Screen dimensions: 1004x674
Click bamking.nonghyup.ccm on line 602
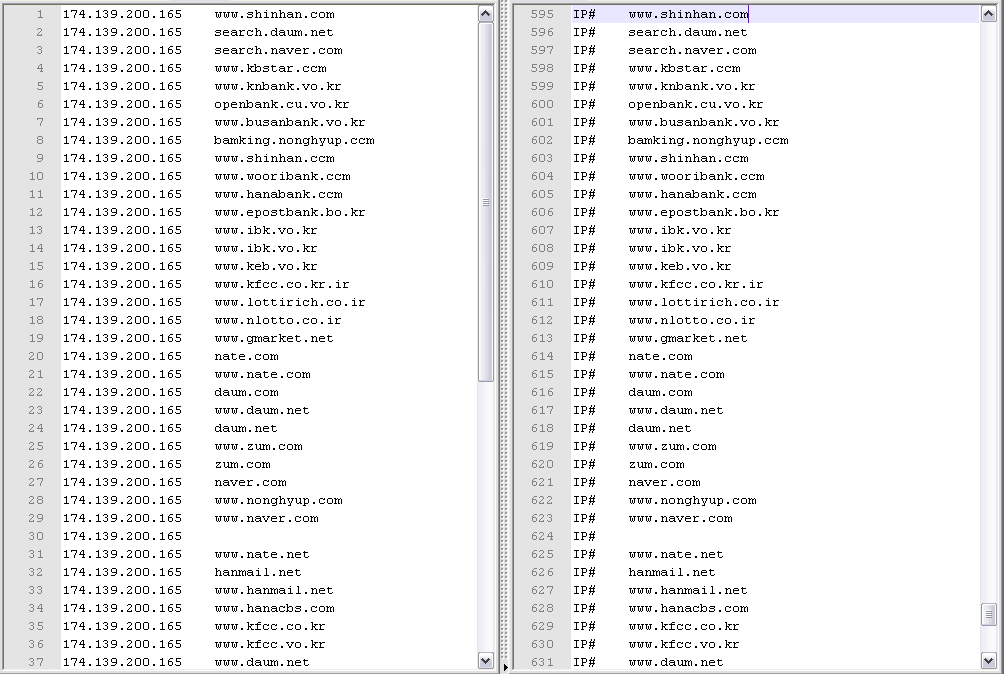click(708, 140)
